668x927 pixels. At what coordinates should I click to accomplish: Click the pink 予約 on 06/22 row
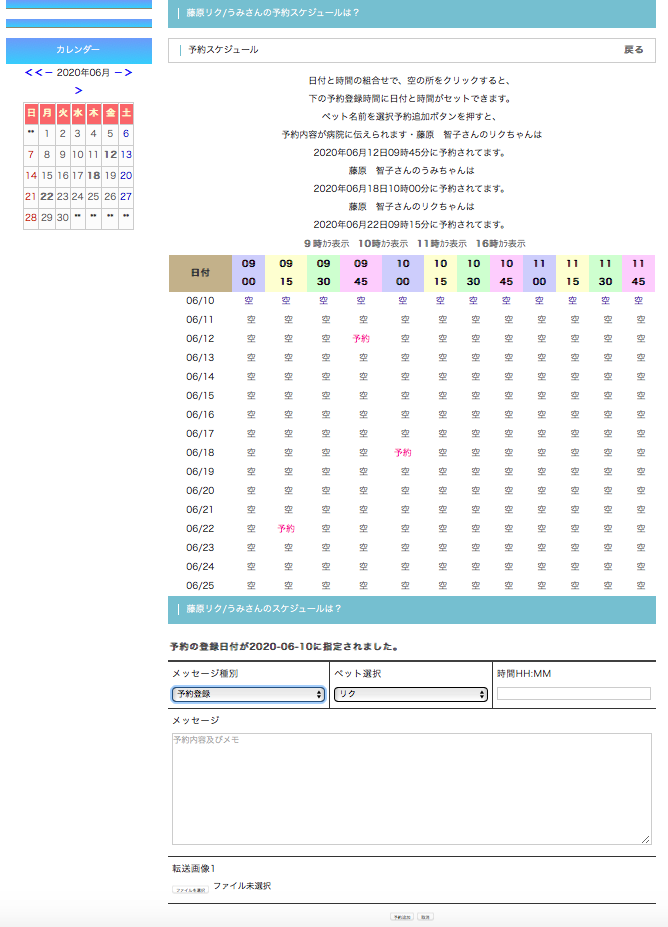pyautogui.click(x=286, y=528)
